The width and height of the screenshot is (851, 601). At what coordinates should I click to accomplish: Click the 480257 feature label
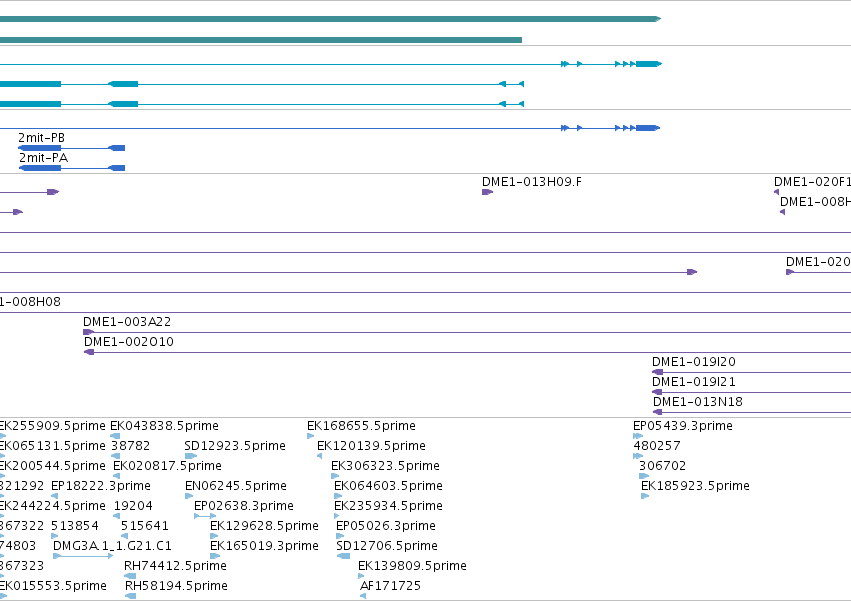[657, 446]
